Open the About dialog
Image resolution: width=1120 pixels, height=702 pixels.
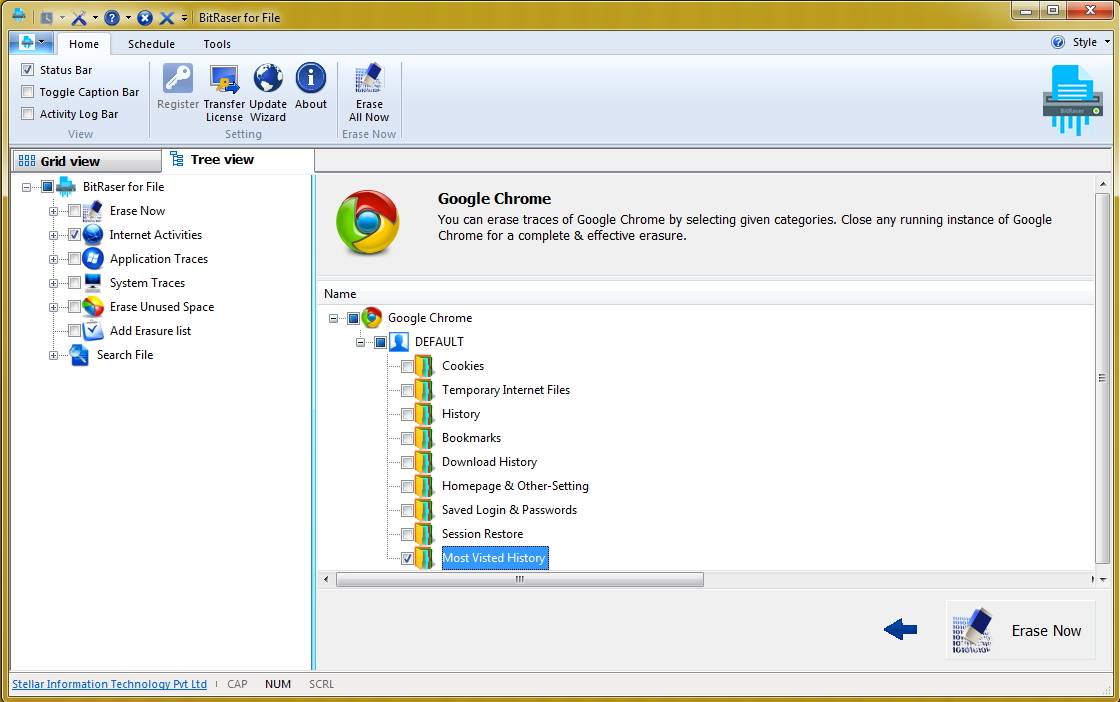[311, 86]
